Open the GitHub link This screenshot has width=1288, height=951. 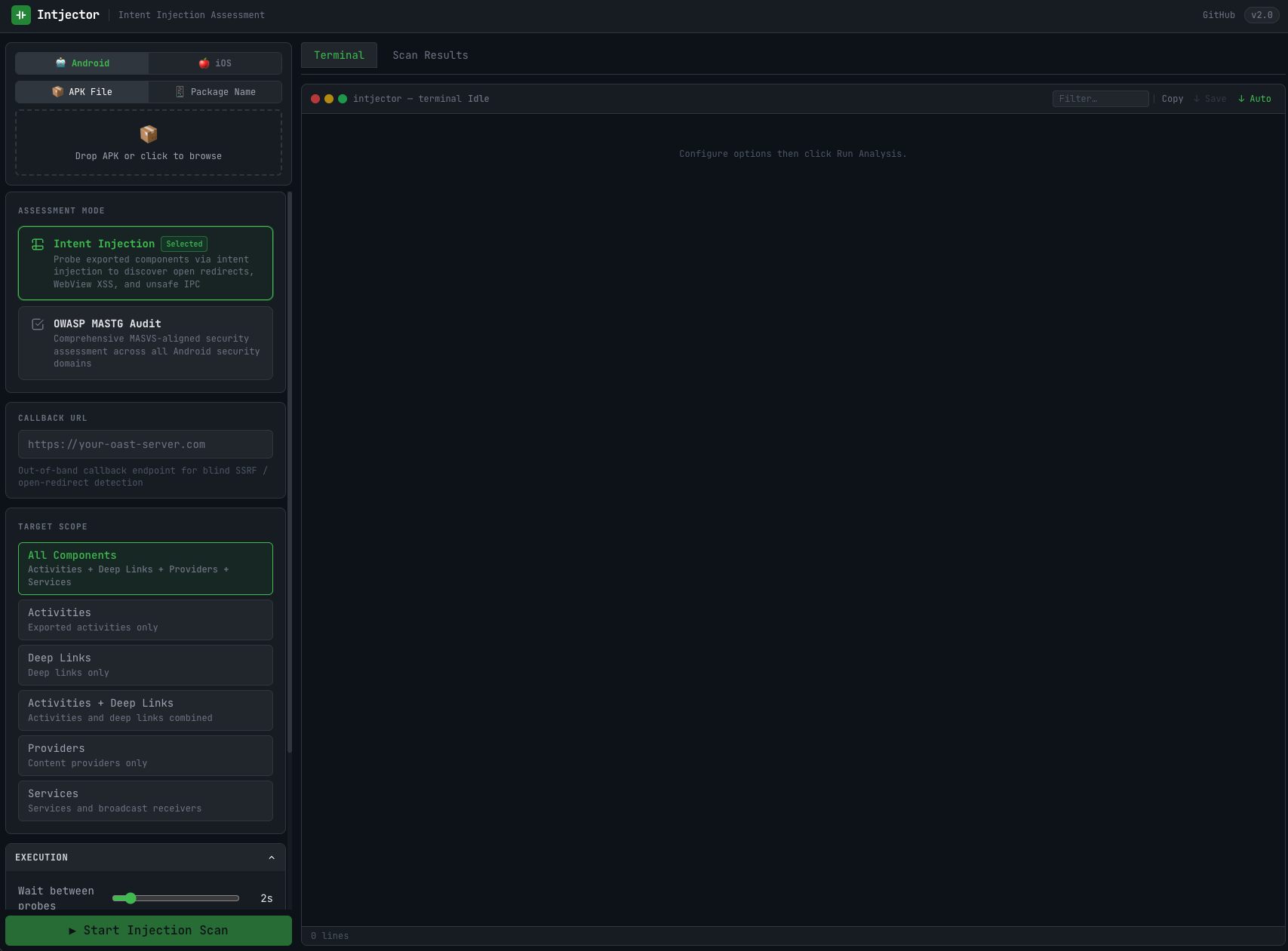(x=1219, y=14)
